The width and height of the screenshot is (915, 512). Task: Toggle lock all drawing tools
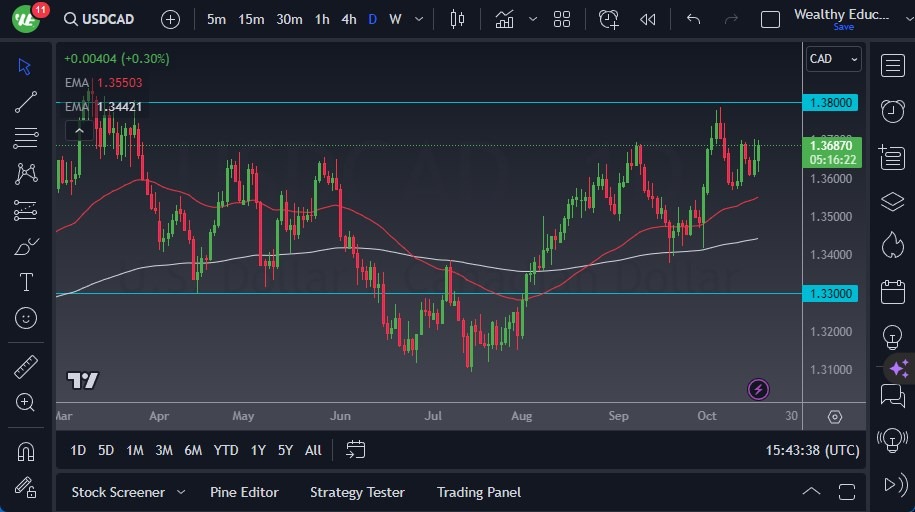coord(26,487)
